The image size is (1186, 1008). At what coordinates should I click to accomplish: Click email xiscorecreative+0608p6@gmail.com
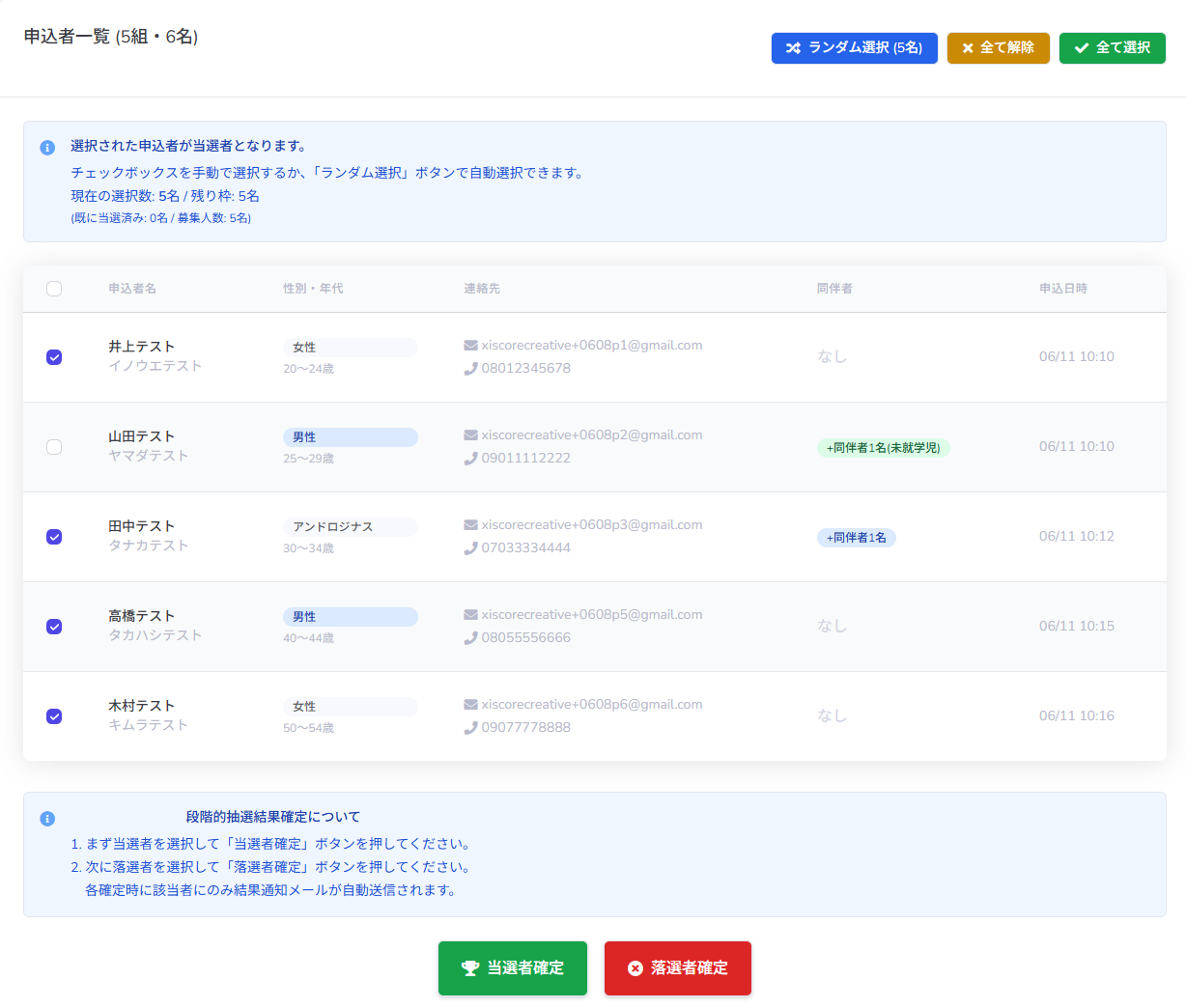[592, 705]
